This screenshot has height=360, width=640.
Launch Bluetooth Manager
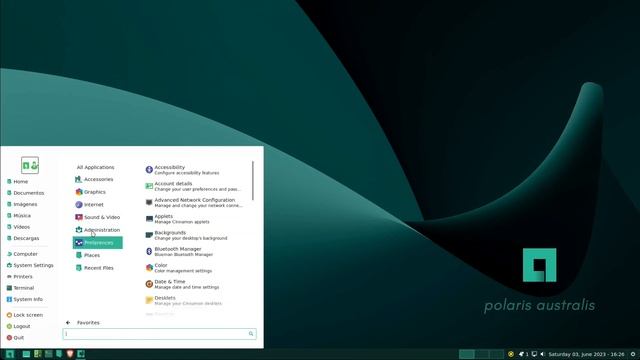pos(179,251)
